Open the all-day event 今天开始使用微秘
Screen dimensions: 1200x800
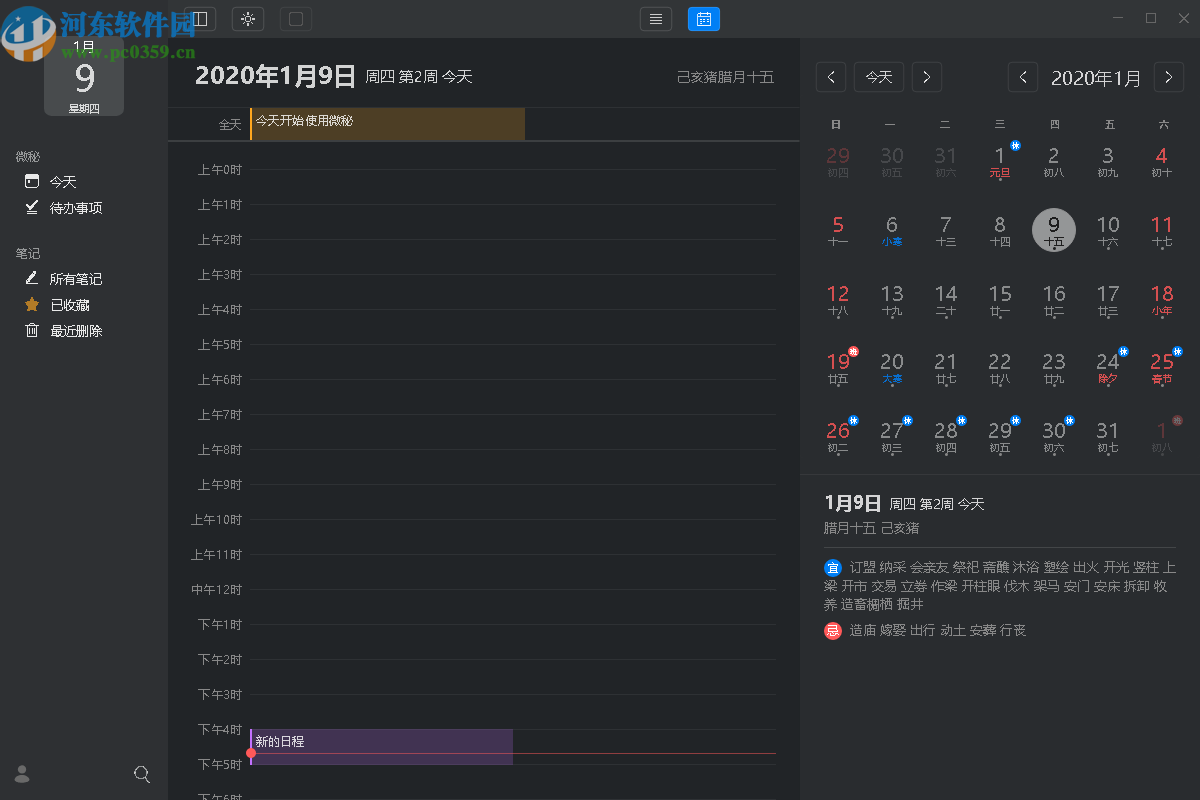pos(387,123)
